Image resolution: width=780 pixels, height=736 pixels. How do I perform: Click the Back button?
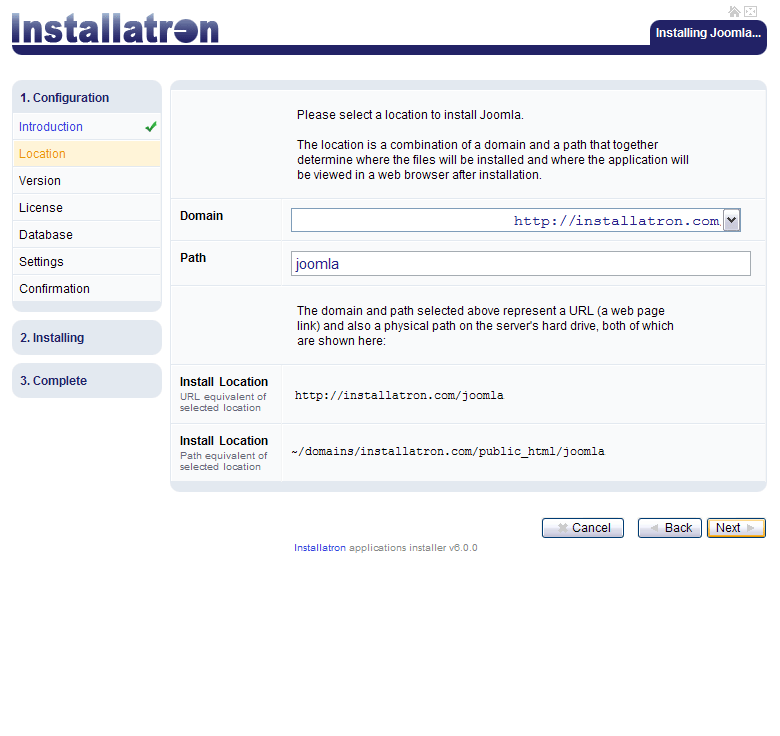point(670,528)
